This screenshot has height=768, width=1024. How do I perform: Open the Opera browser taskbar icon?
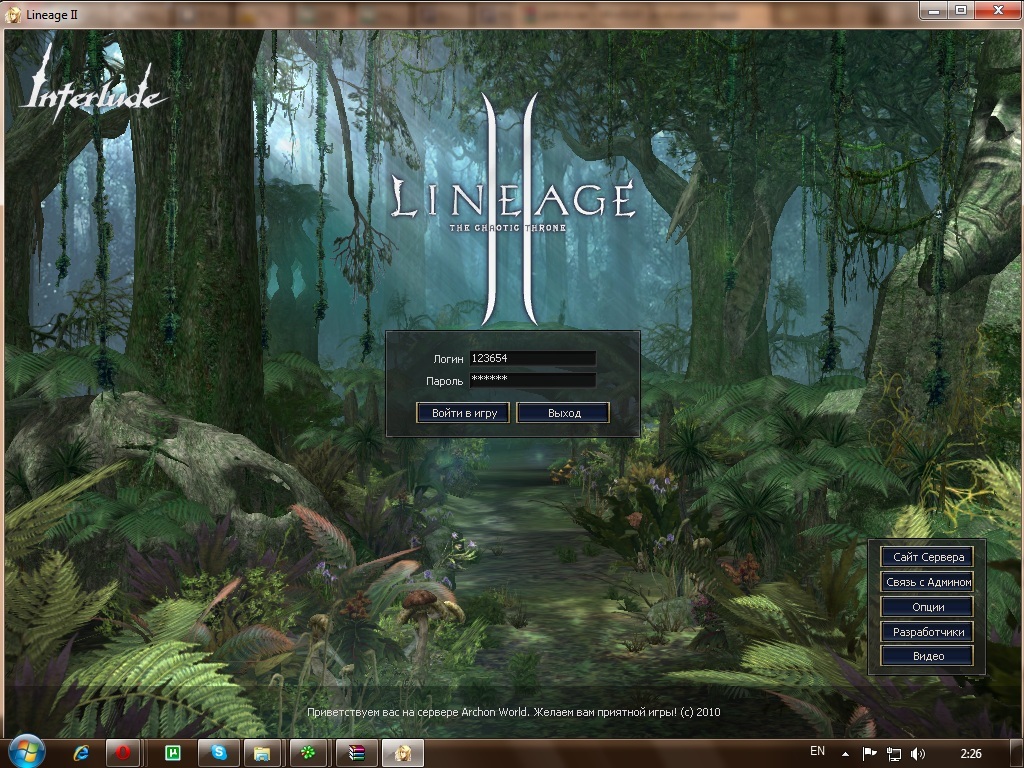pyautogui.click(x=123, y=753)
